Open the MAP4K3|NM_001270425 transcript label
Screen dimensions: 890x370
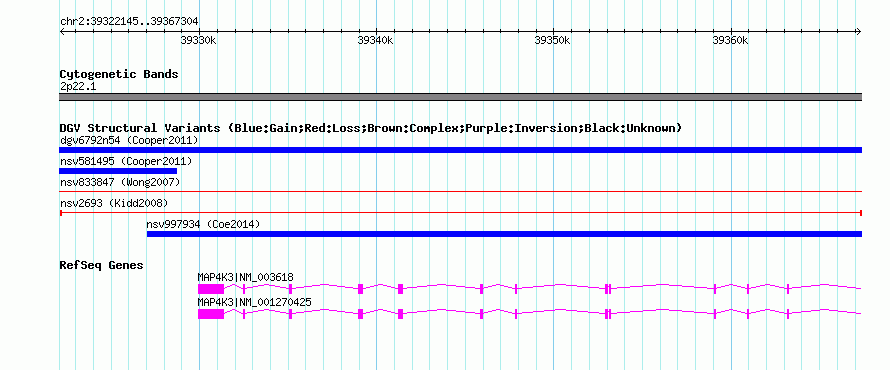[x=254, y=302]
